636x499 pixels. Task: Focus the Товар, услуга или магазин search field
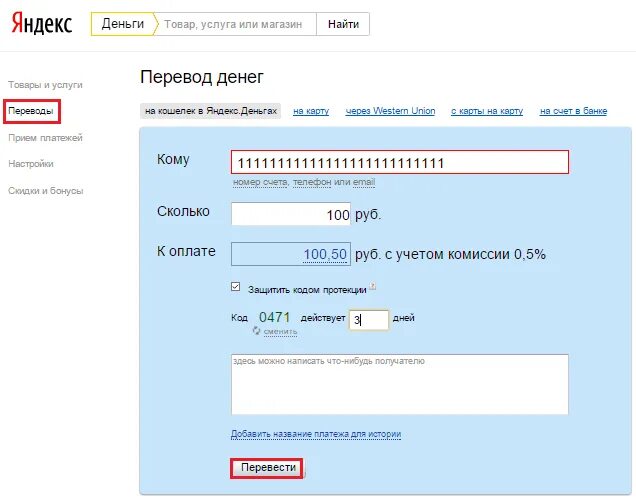point(236,24)
